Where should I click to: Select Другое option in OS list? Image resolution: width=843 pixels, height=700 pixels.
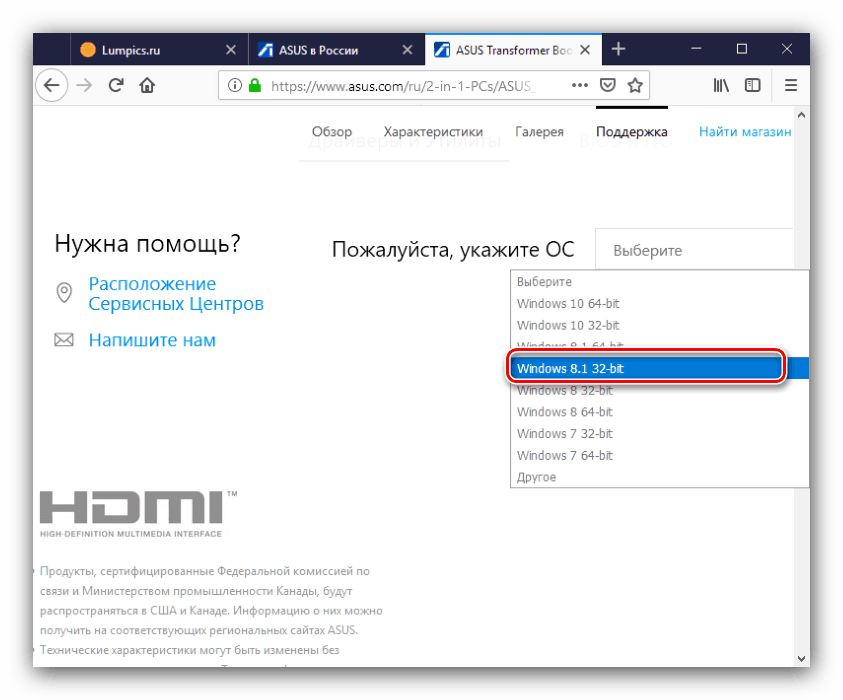click(x=659, y=477)
